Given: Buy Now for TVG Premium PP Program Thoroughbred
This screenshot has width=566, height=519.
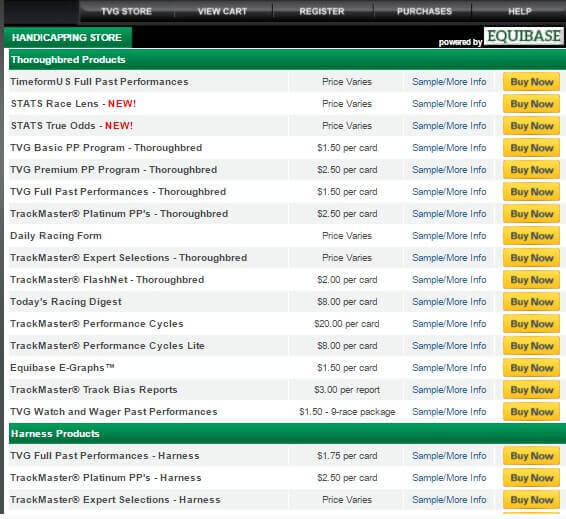Looking at the screenshot, I should [531, 170].
